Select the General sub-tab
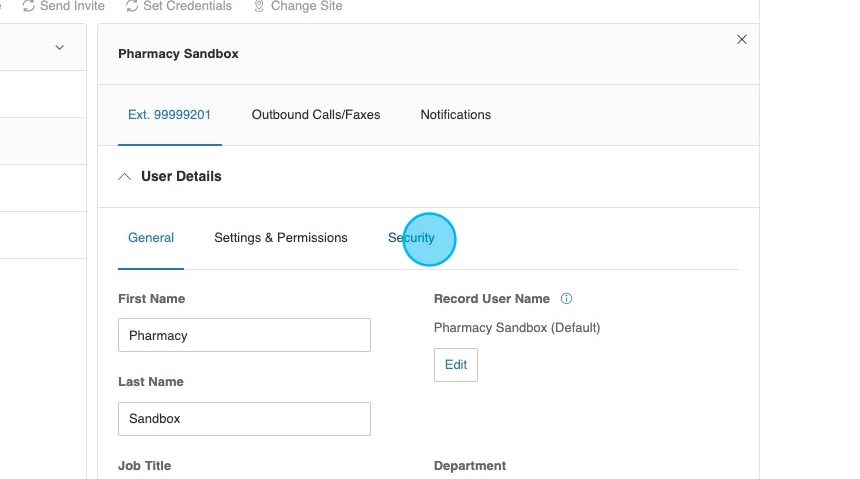 coord(151,238)
